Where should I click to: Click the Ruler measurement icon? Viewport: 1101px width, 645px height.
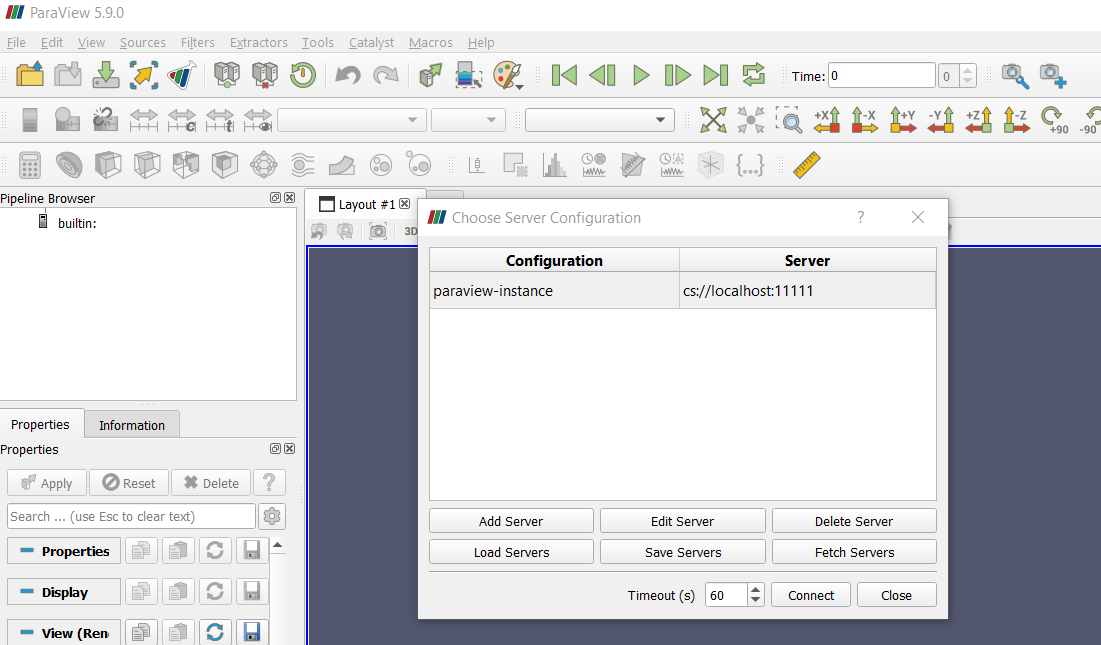(806, 166)
